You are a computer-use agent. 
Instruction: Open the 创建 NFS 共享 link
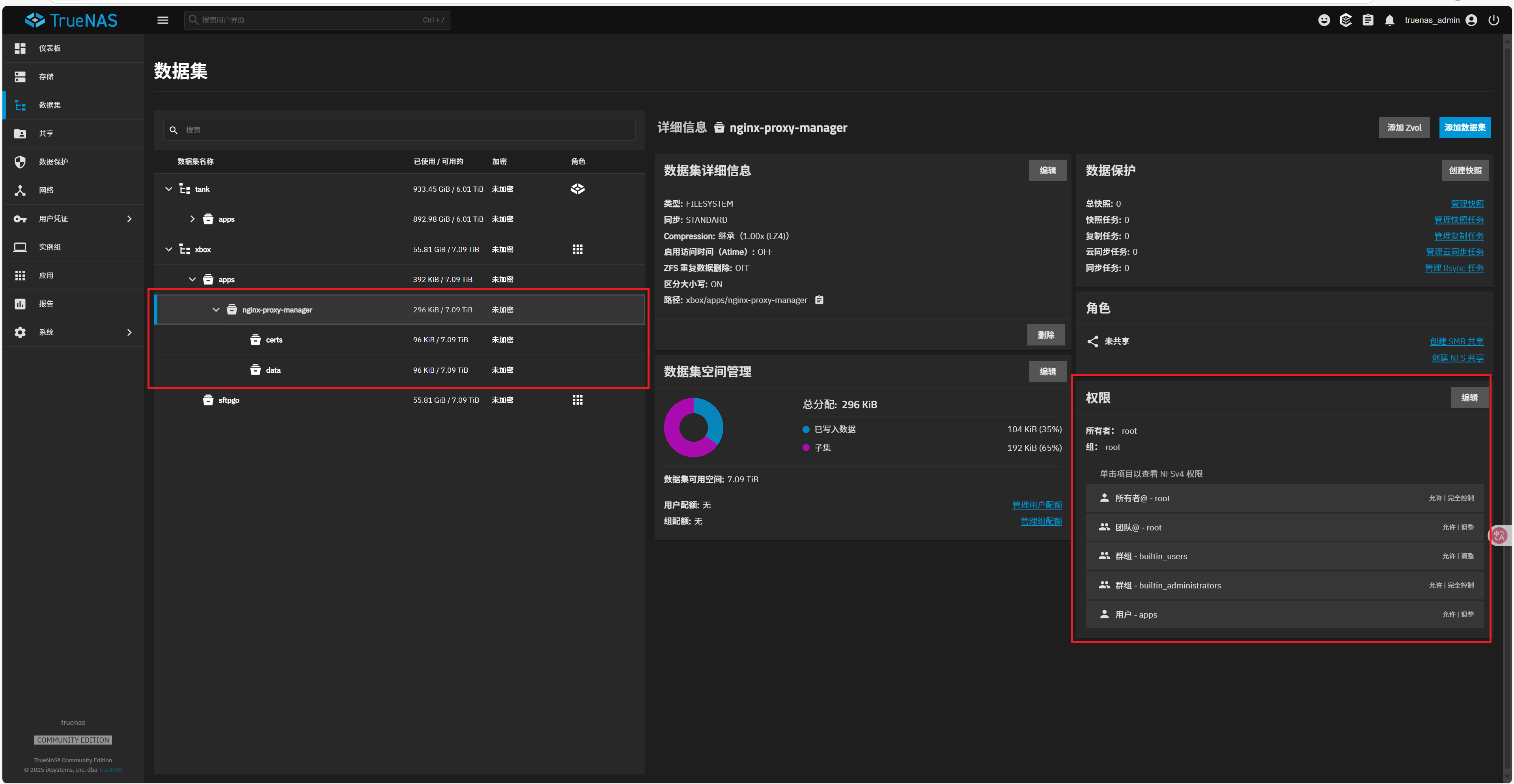(1458, 357)
